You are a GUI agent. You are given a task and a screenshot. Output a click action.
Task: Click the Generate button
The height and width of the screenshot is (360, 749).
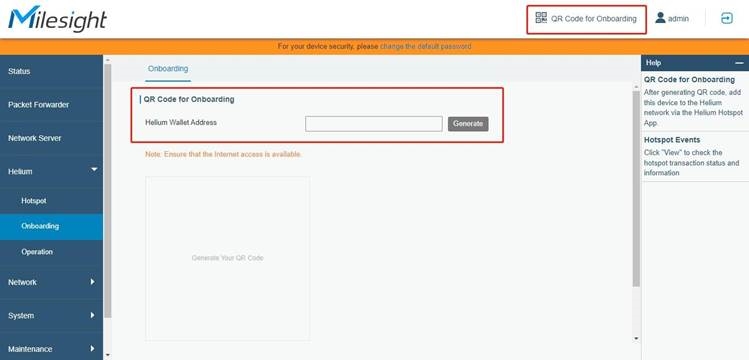[468, 124]
